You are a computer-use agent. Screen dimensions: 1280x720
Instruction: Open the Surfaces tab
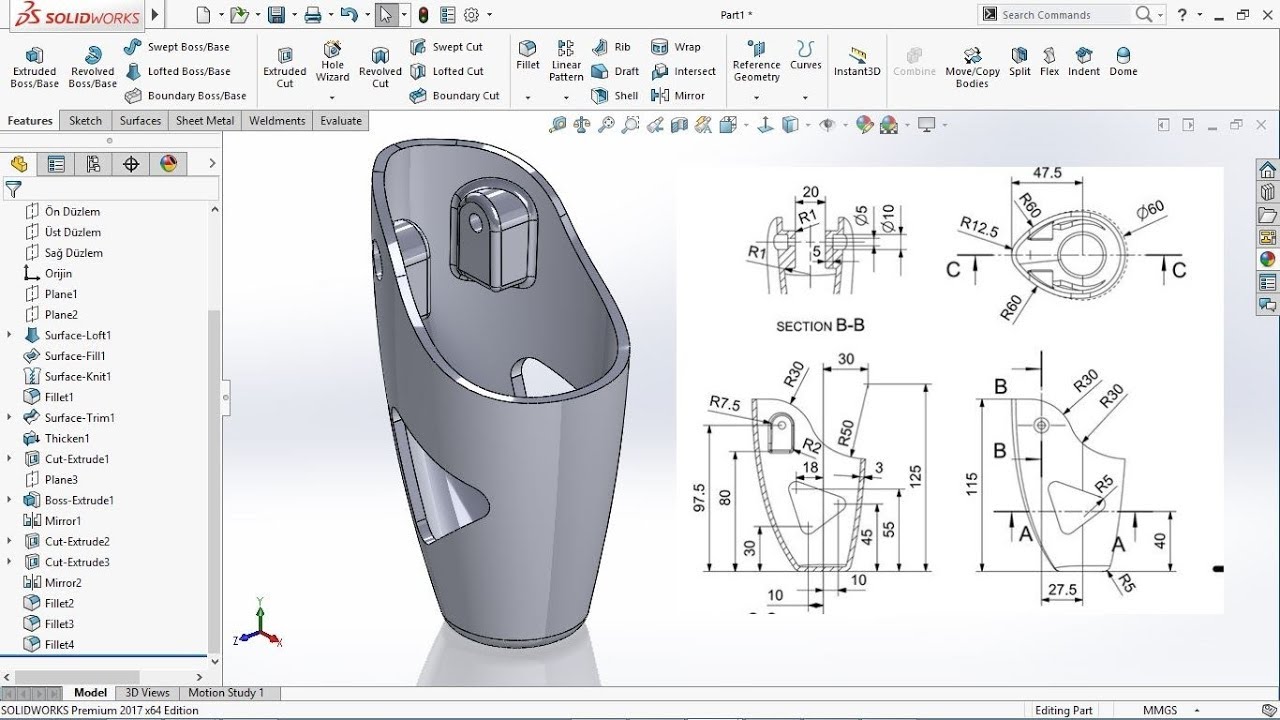(140, 121)
